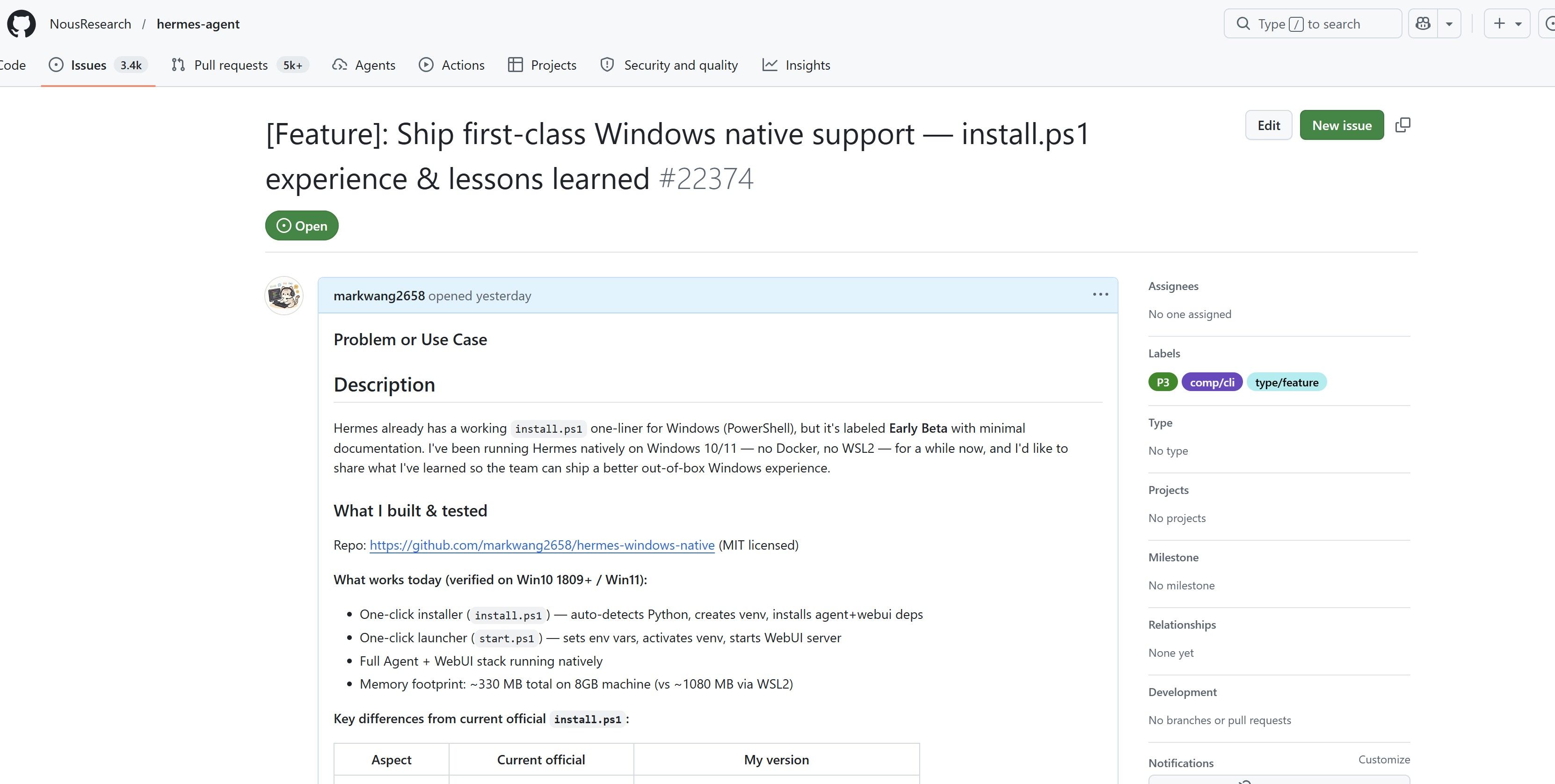Click 'No branches or pull requests' text
The height and width of the screenshot is (784, 1555).
tap(1220, 720)
